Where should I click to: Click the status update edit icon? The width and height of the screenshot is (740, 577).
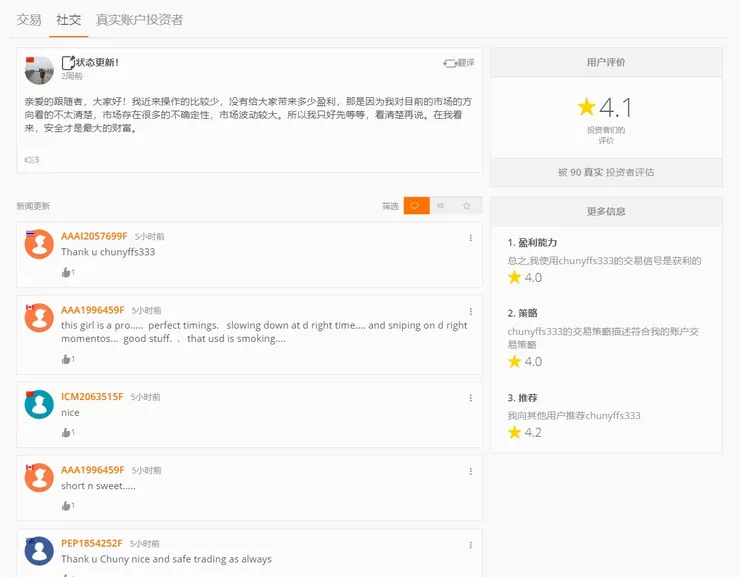68,62
